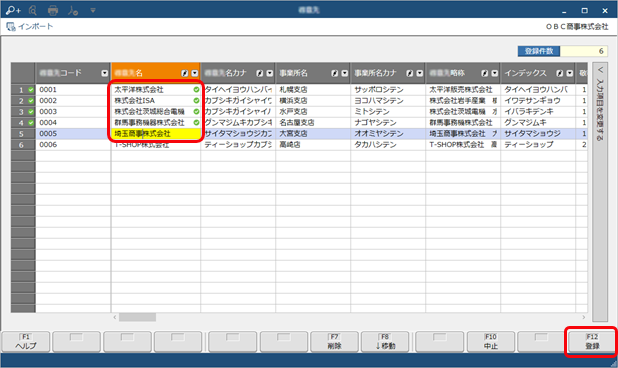
Task: Select row header number 5
Action: (x=23, y=134)
